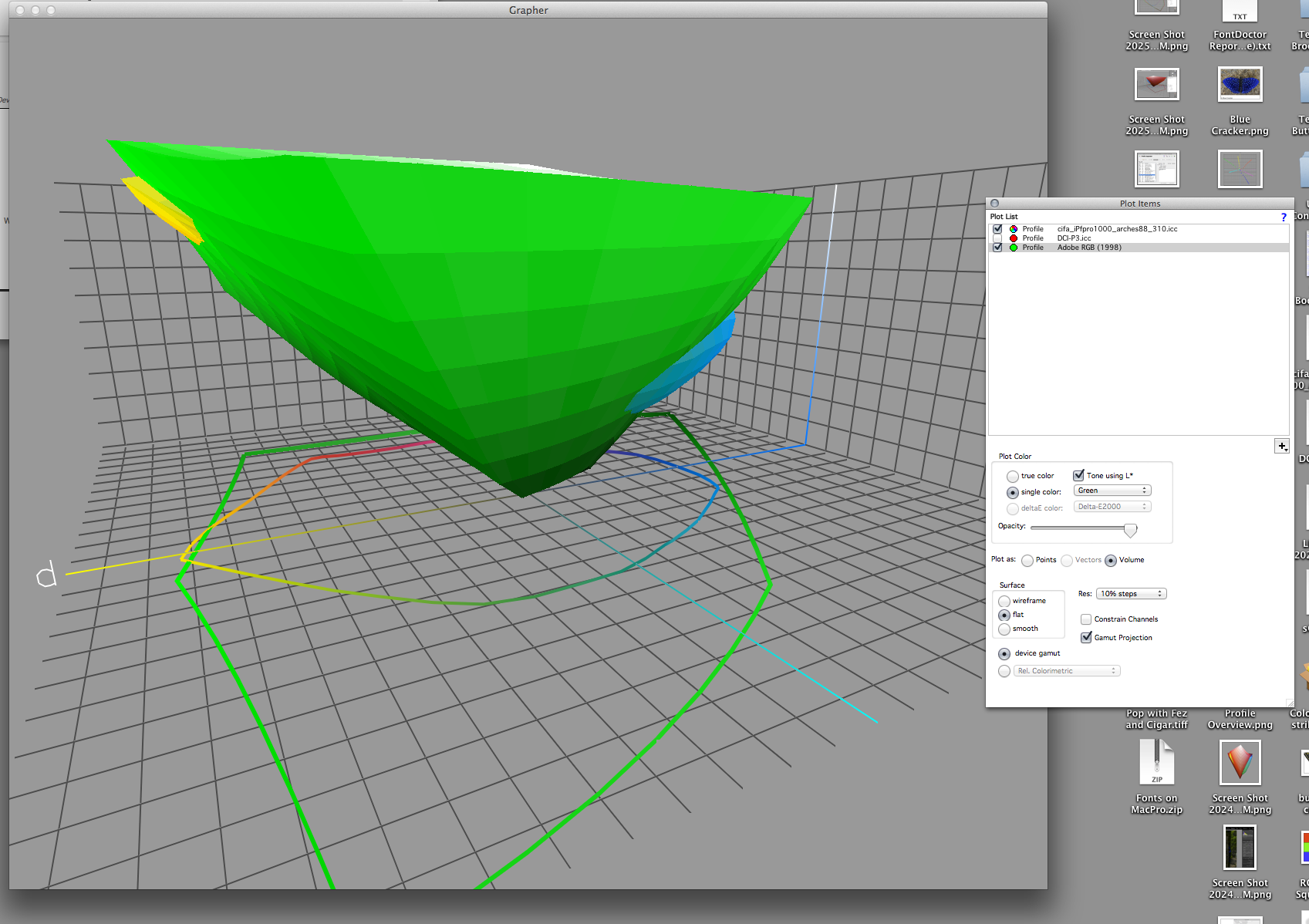Open the Res 10% steps dropdown

[1131, 594]
